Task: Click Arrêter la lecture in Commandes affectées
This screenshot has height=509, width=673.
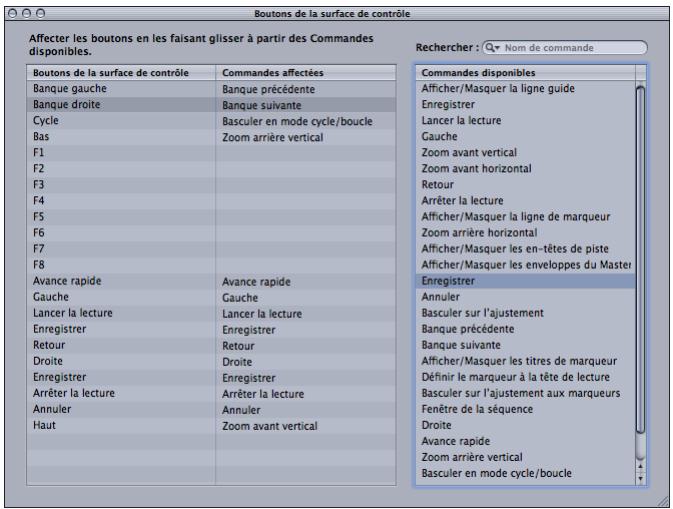Action: pos(263,394)
